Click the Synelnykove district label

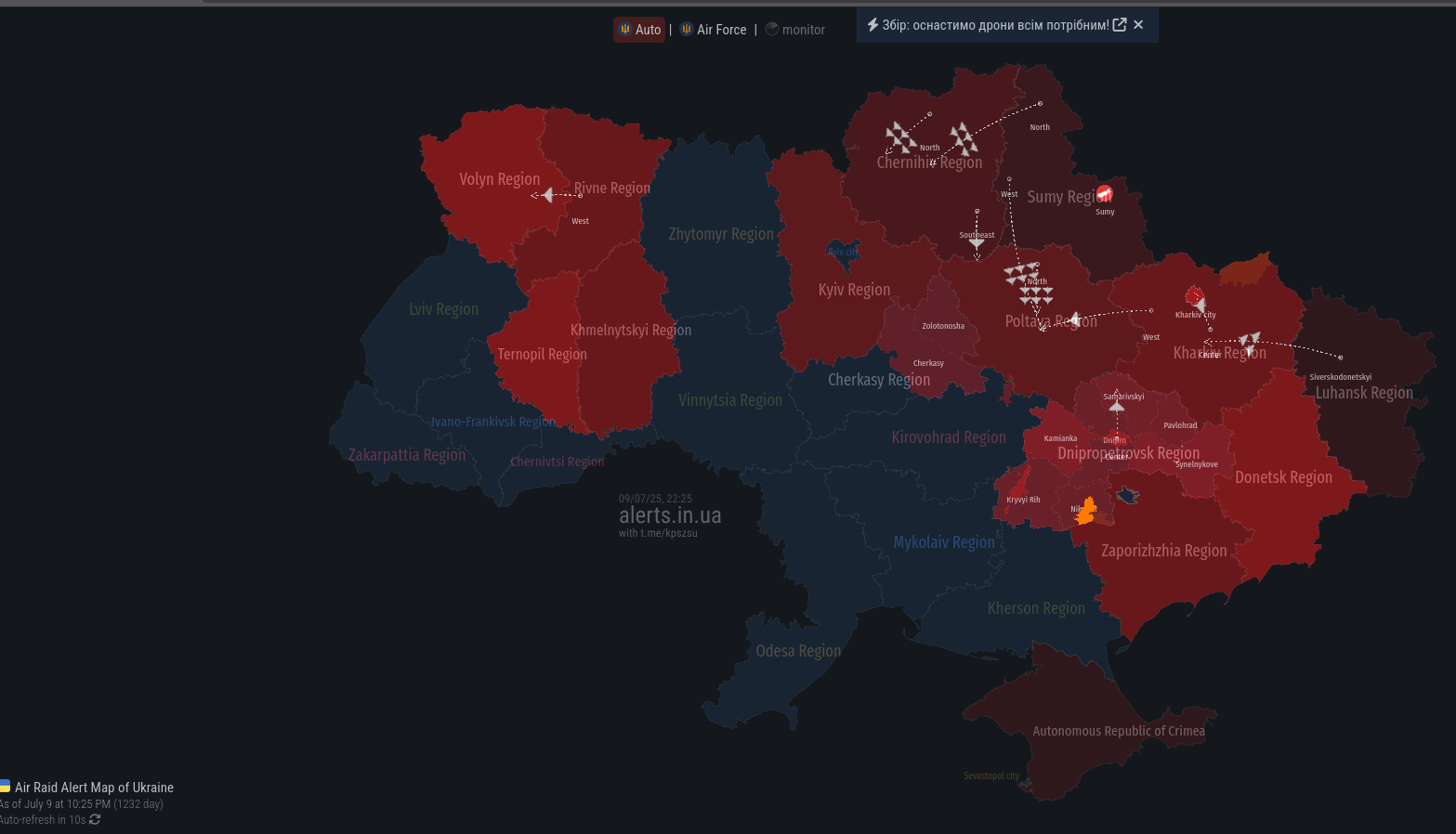click(1197, 464)
